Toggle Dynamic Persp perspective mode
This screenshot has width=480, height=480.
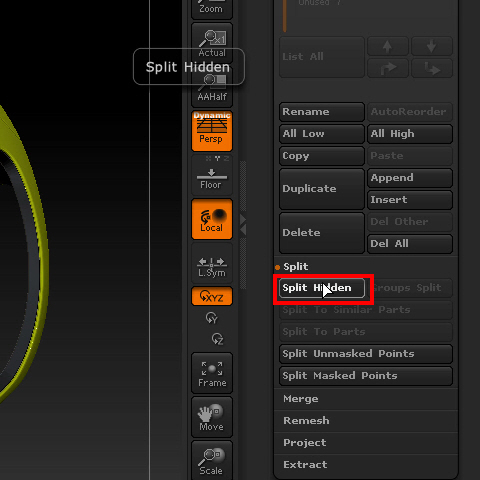[212, 131]
